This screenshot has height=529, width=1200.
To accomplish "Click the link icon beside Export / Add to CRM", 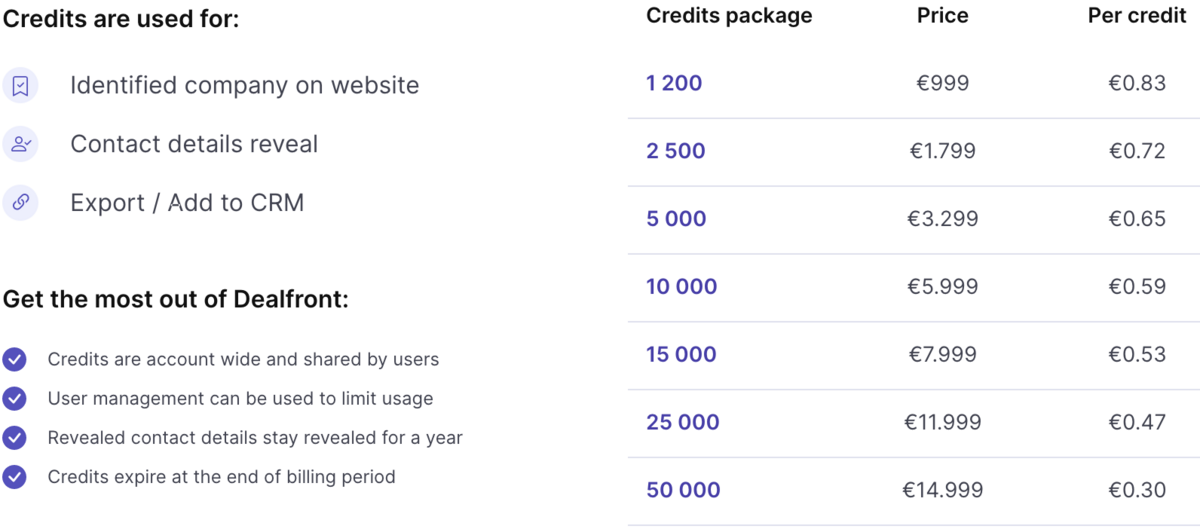I will (x=20, y=203).
